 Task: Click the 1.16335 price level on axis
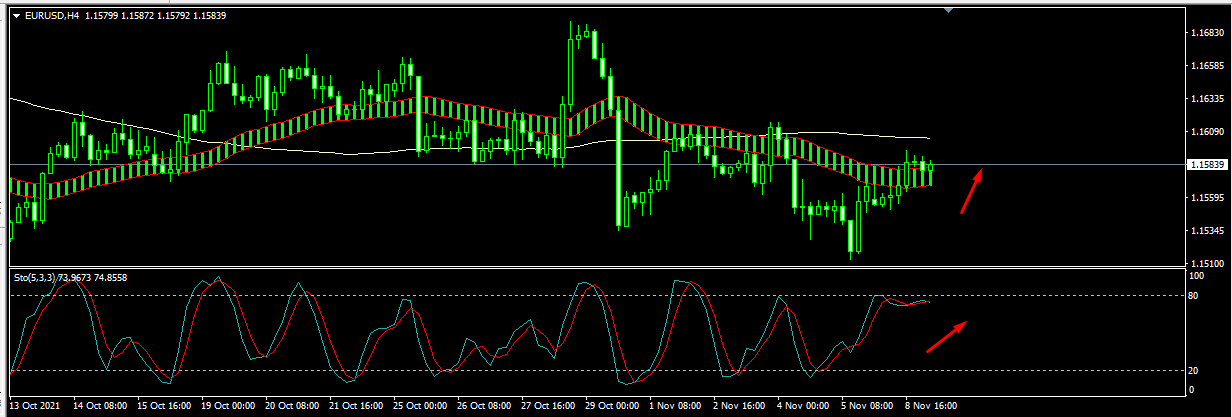(1207, 99)
